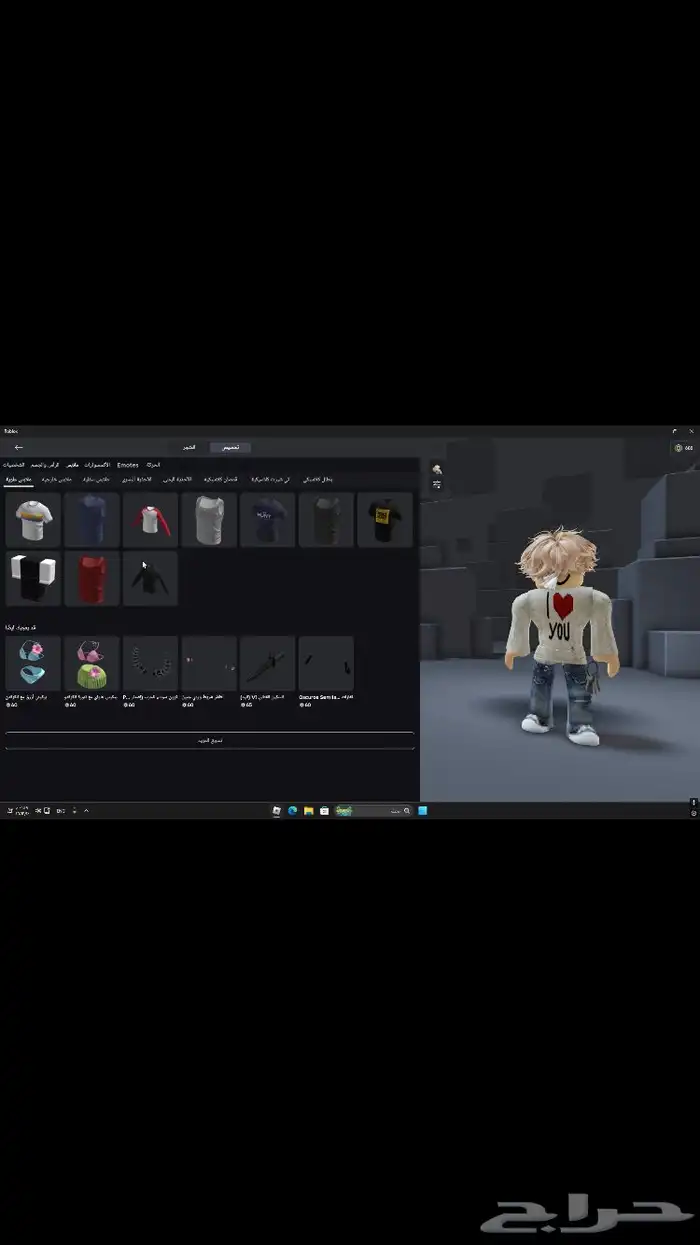
Task: Select the بنطال كلاسيكي (Classic pants) sub-tab
Action: [x=317, y=479]
